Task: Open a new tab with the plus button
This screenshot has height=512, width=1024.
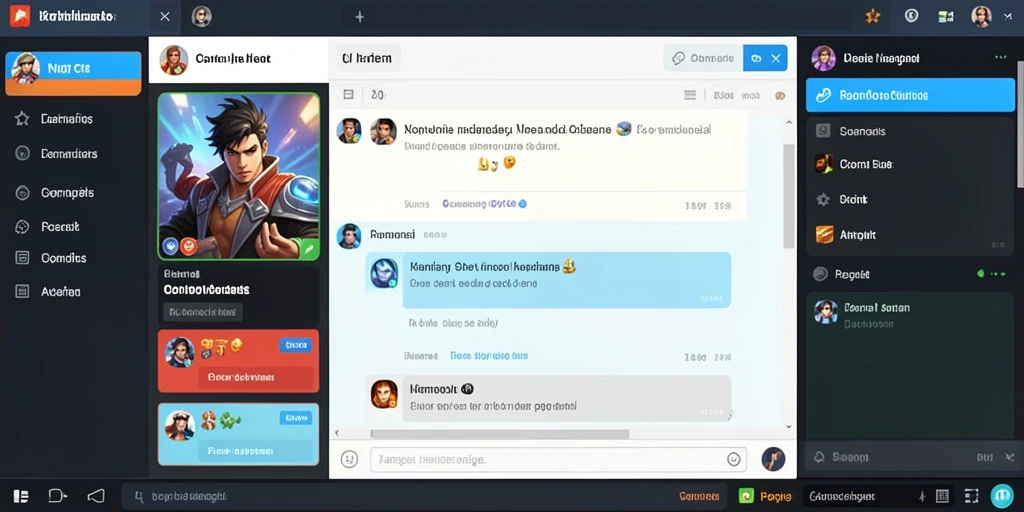Action: (x=359, y=17)
